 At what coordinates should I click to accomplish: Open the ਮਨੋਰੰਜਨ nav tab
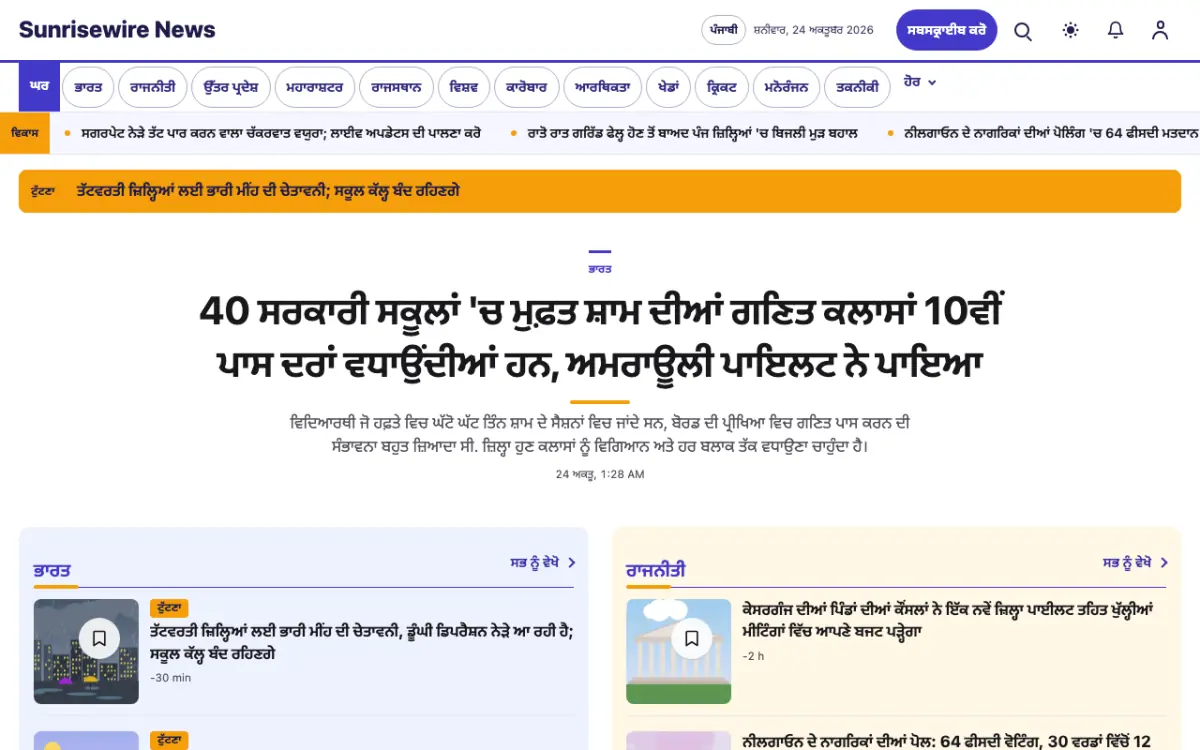[x=786, y=87]
